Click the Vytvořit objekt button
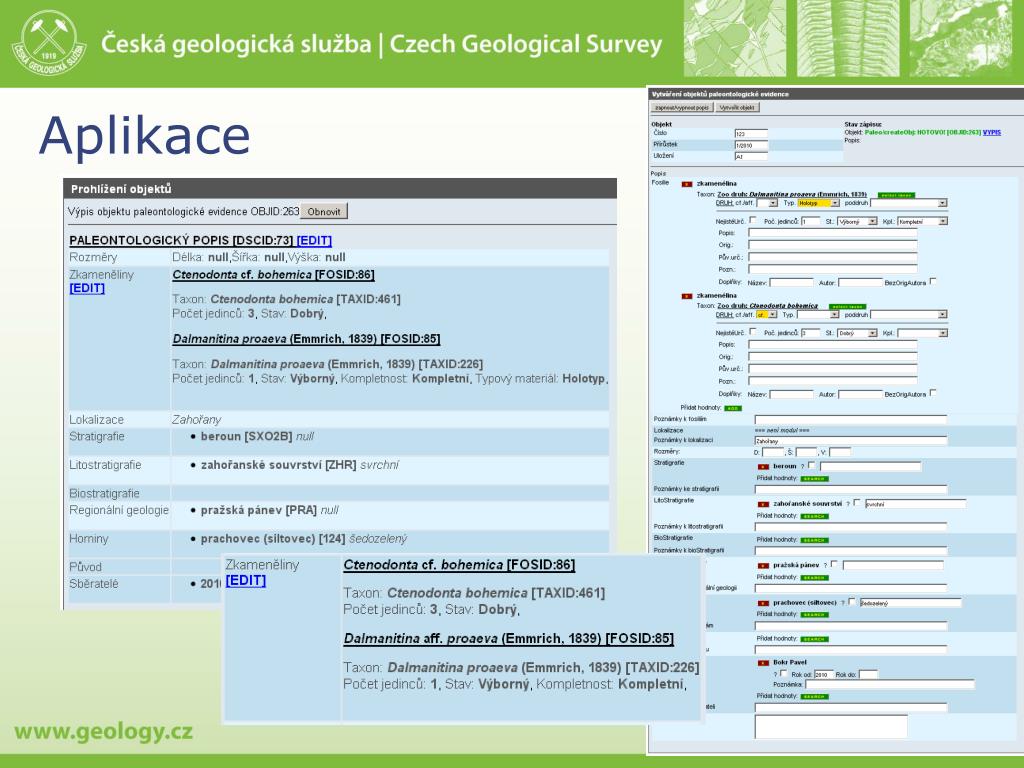Viewport: 1024px width, 768px height. click(737, 108)
